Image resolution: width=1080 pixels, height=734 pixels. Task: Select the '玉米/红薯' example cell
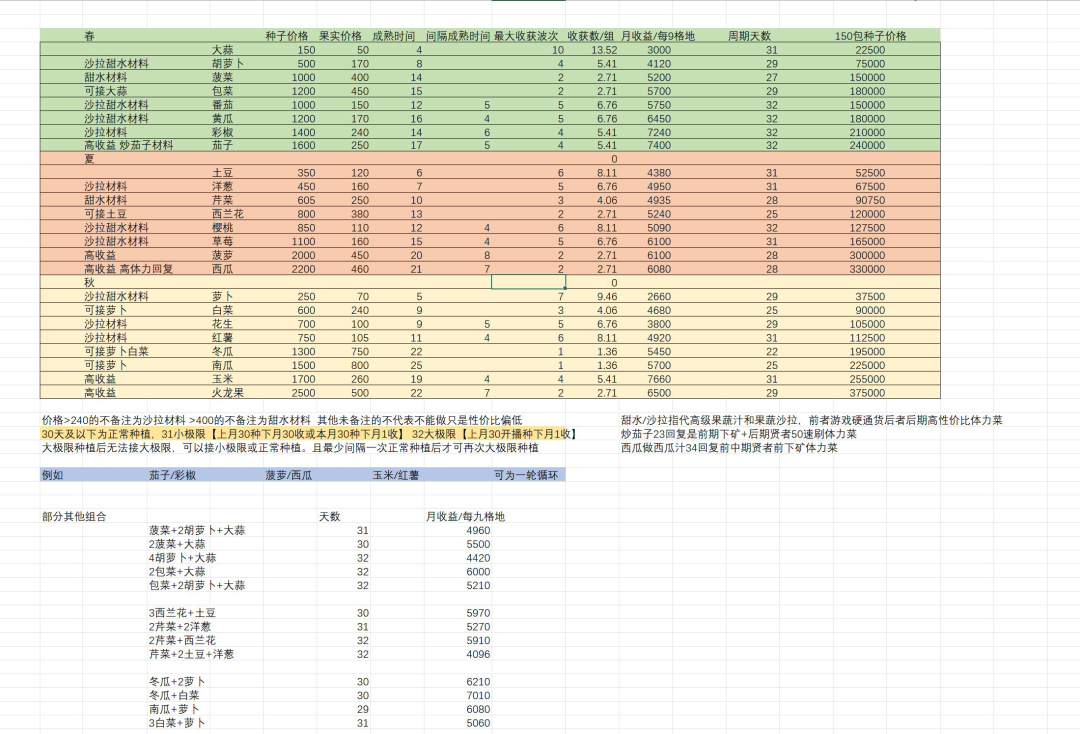pos(396,475)
